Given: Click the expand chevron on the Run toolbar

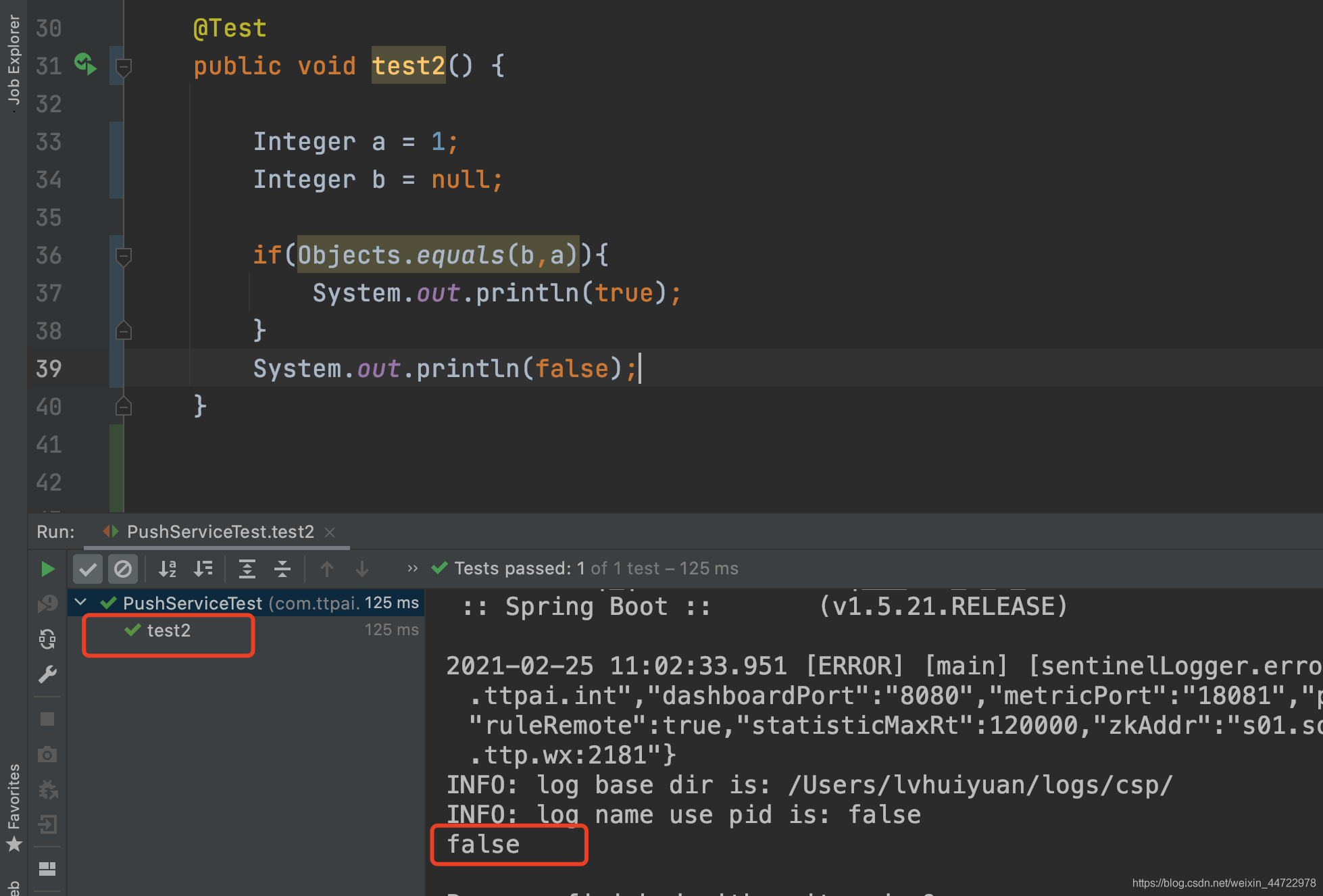Looking at the screenshot, I should (x=411, y=568).
